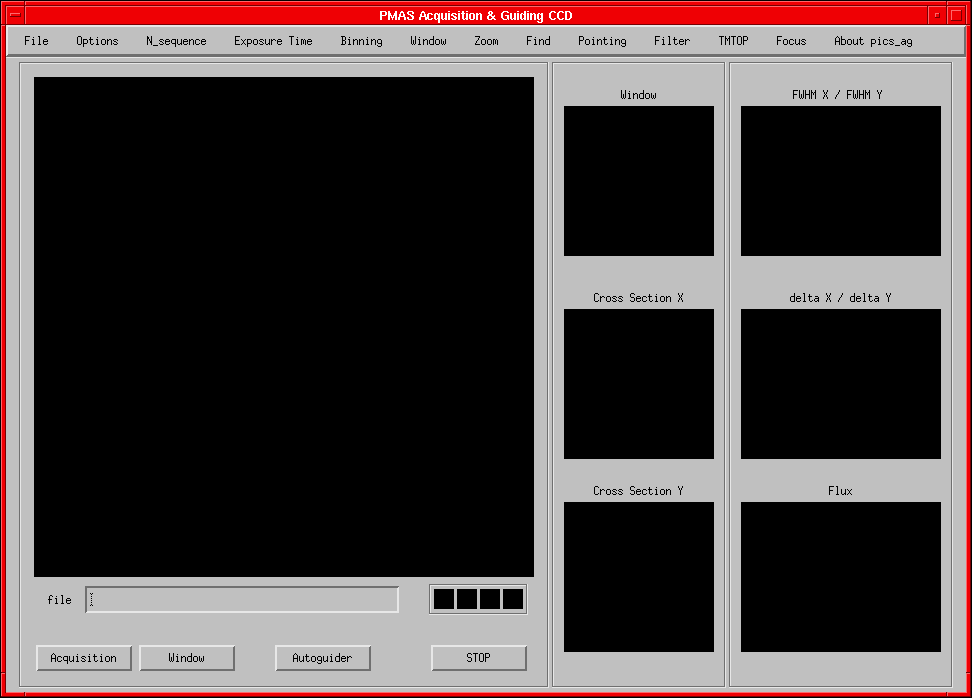Click the window menu icon in title bar

pos(15,15)
